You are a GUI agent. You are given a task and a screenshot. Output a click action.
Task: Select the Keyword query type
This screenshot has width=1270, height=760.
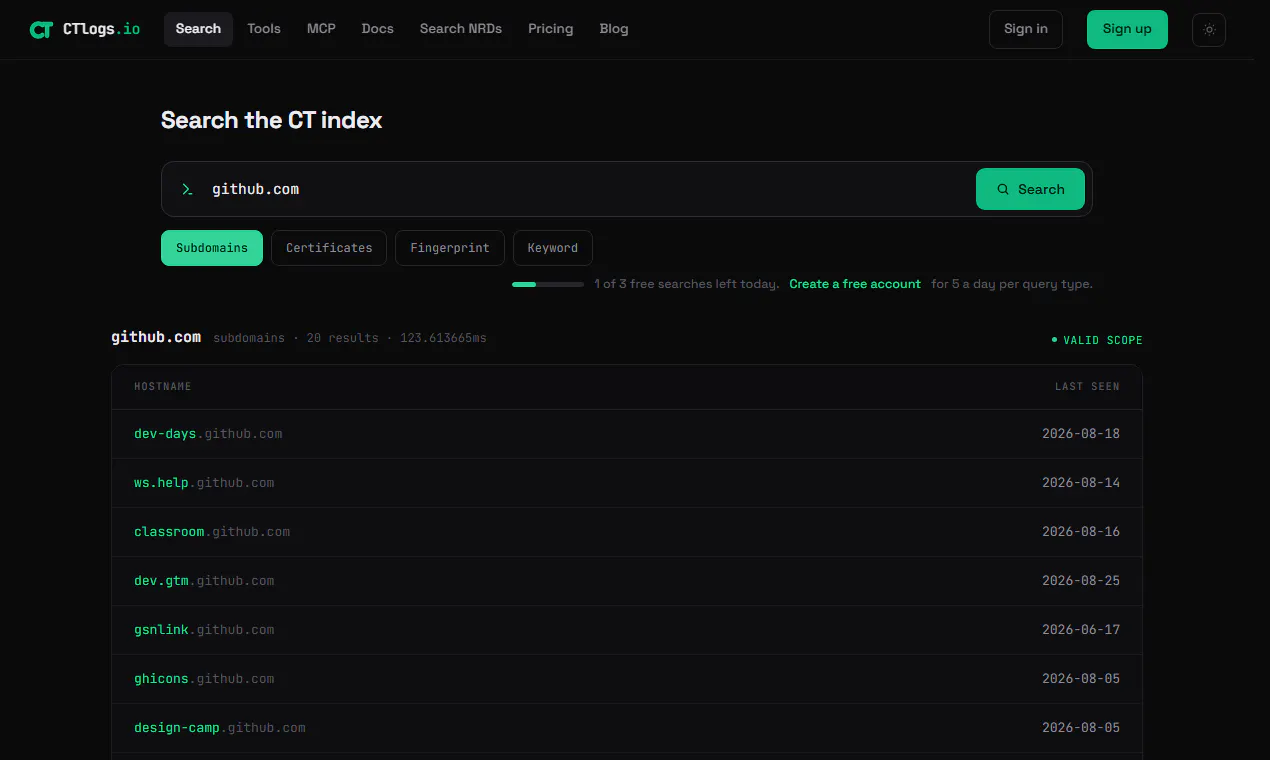tap(553, 248)
